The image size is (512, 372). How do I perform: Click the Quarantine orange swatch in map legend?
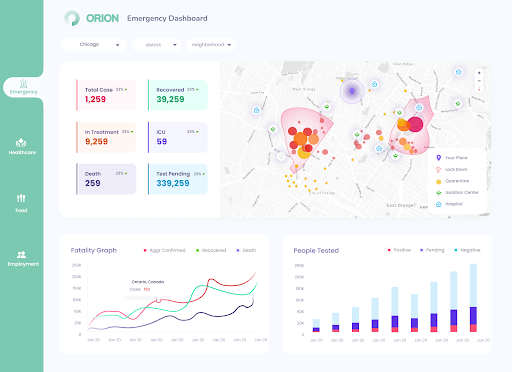pos(439,181)
